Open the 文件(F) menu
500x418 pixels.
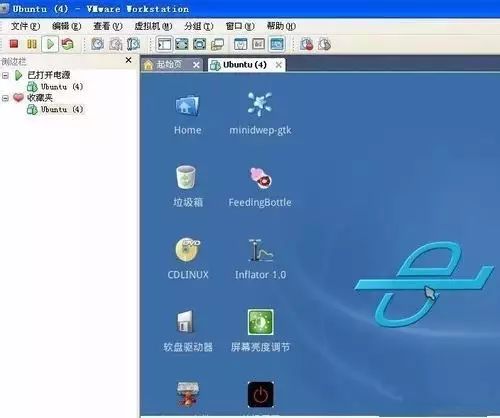[x=25, y=26]
